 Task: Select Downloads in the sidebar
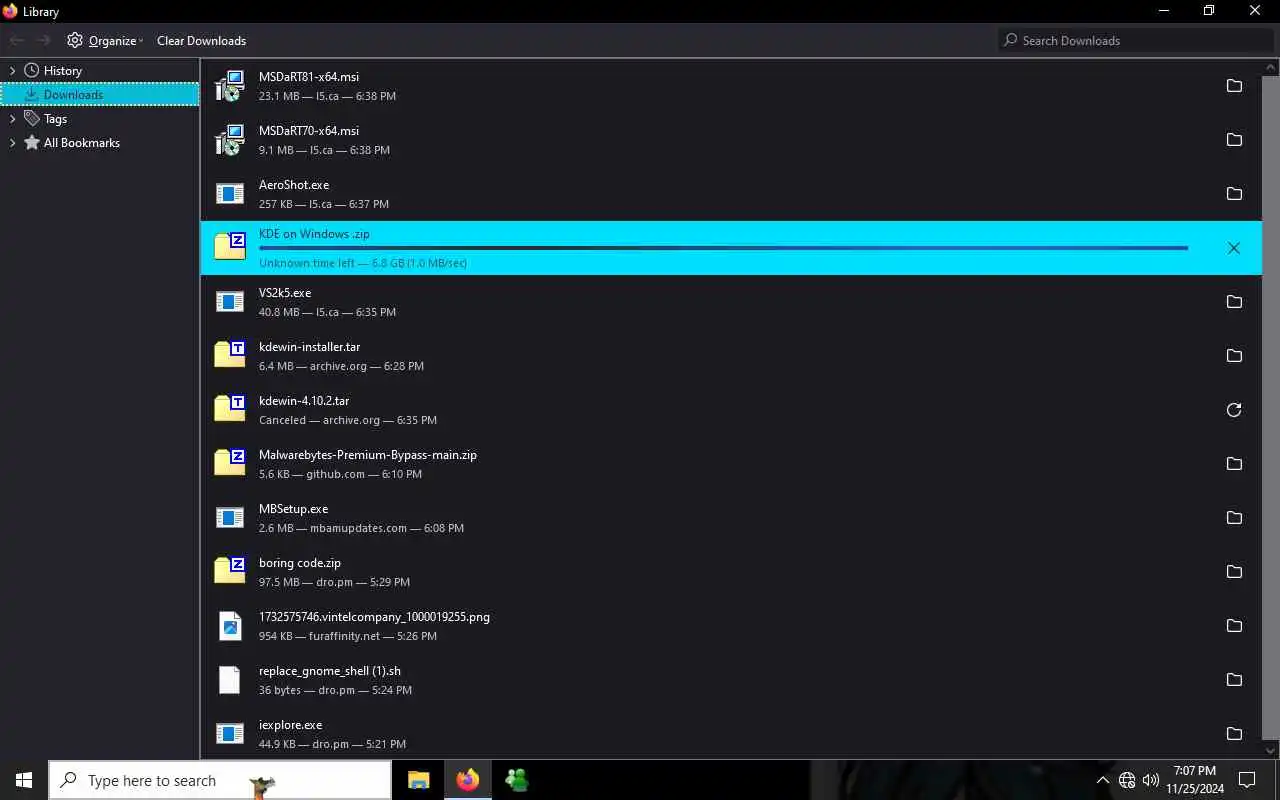point(100,95)
